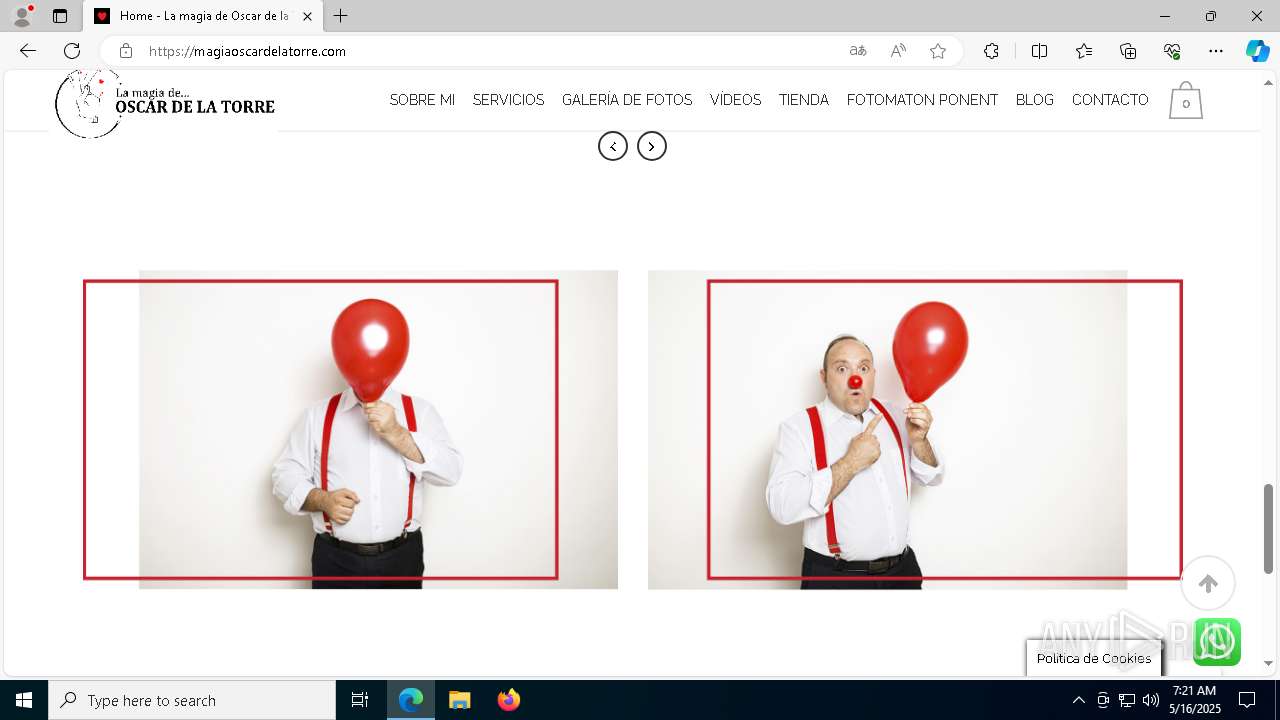Open the shopping cart bag icon
Image resolution: width=1280 pixels, height=720 pixels.
(1185, 100)
